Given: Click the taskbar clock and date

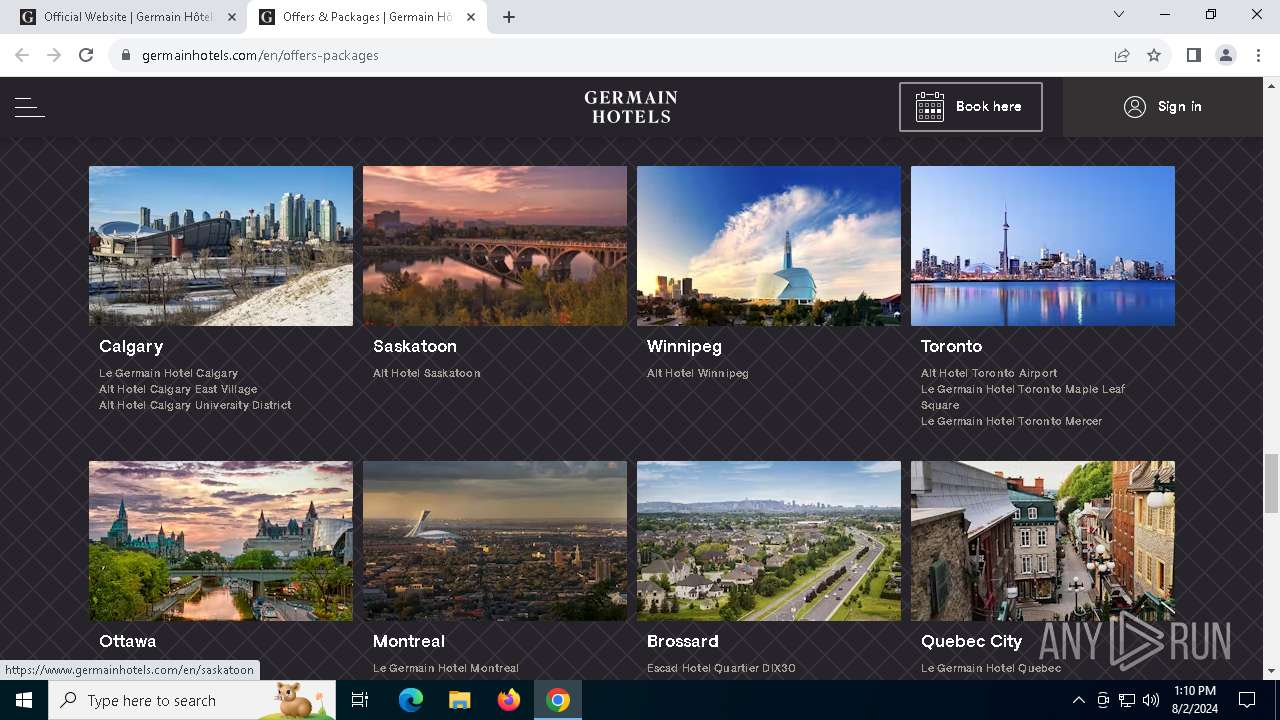Looking at the screenshot, I should [x=1194, y=700].
